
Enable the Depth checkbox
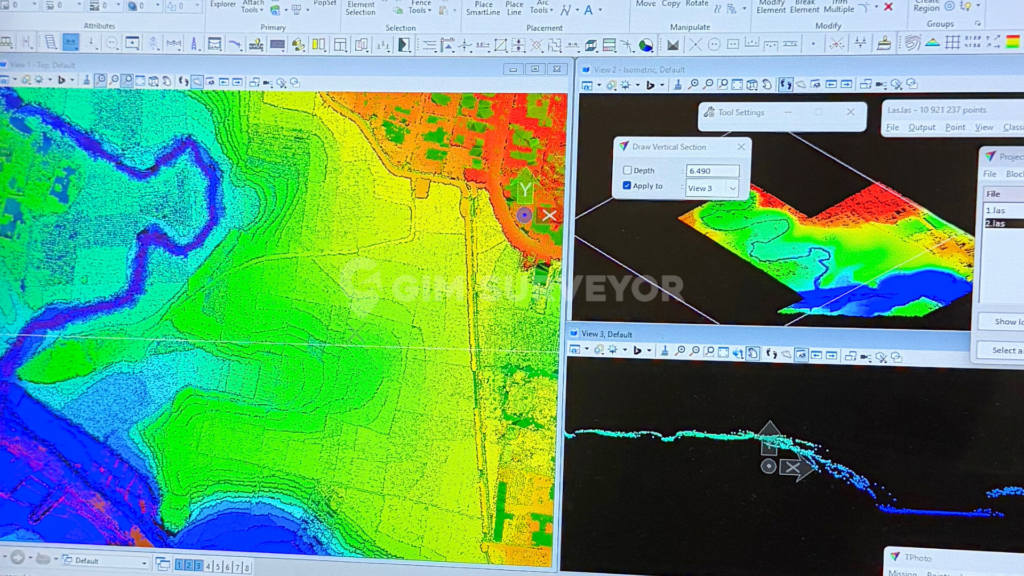[627, 171]
